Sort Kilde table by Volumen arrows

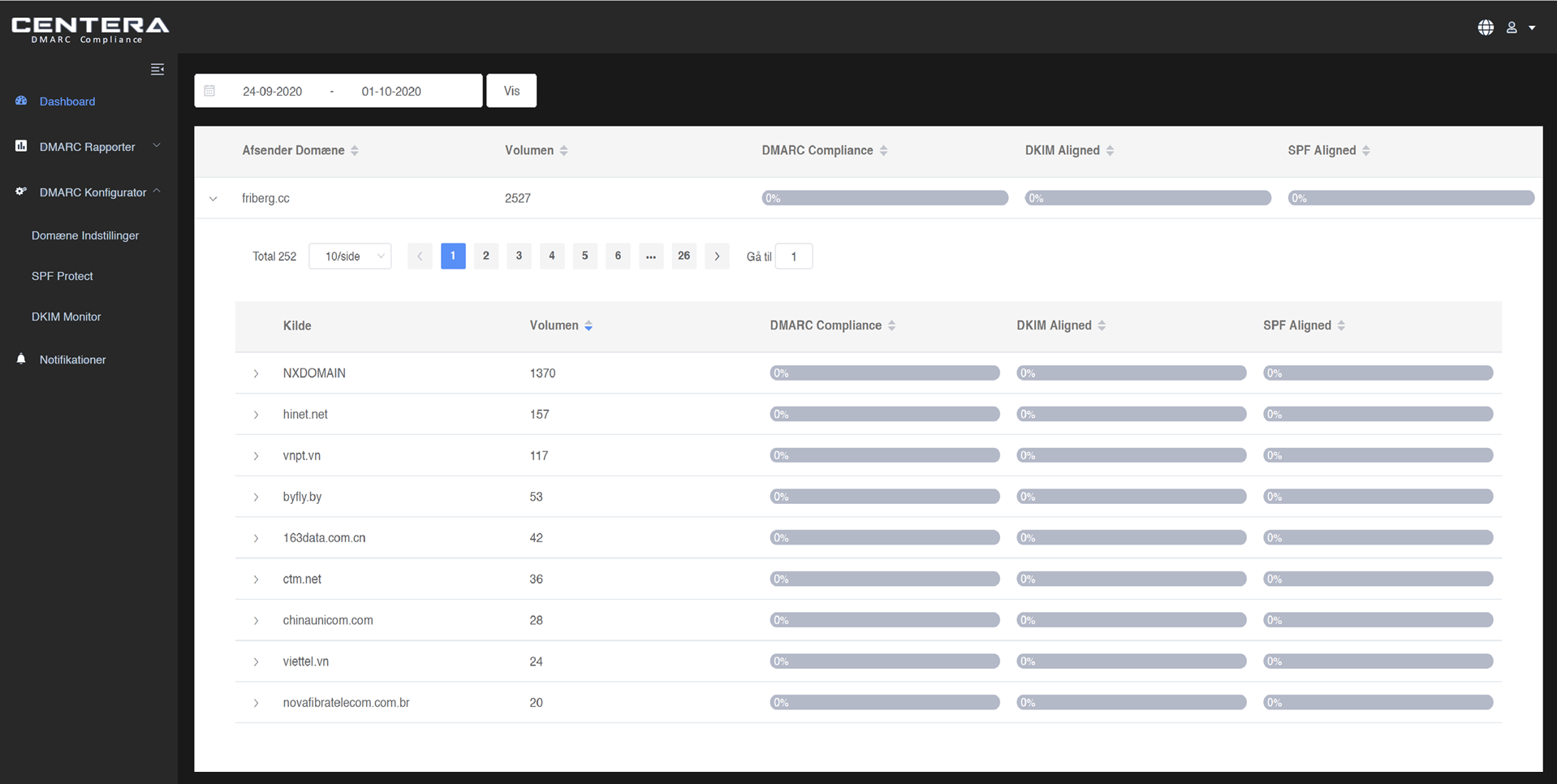tap(589, 326)
